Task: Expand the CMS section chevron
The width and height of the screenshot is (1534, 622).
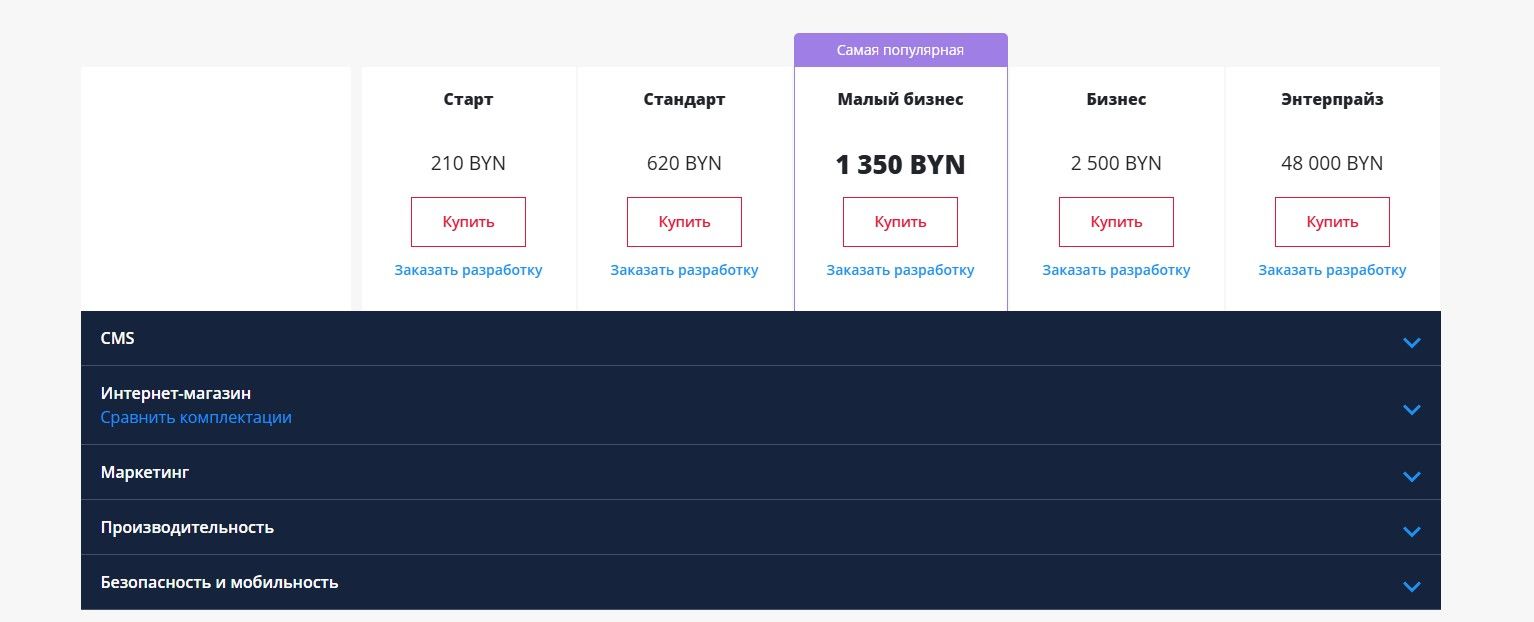Action: [x=1411, y=342]
